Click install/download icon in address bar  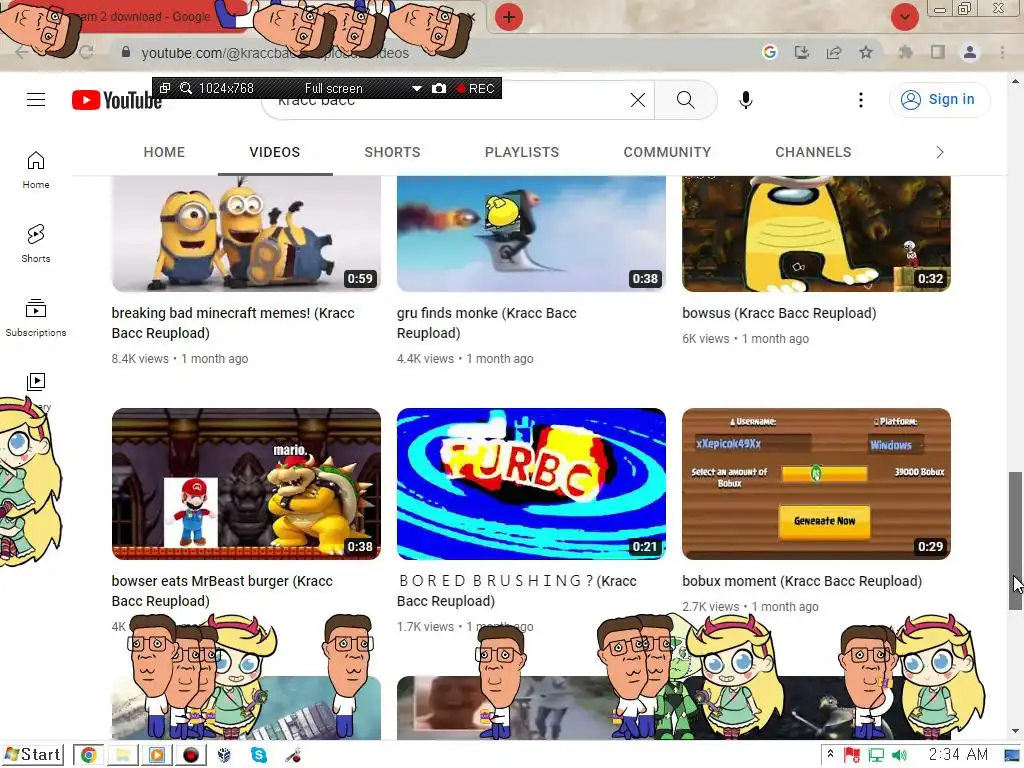click(801, 52)
